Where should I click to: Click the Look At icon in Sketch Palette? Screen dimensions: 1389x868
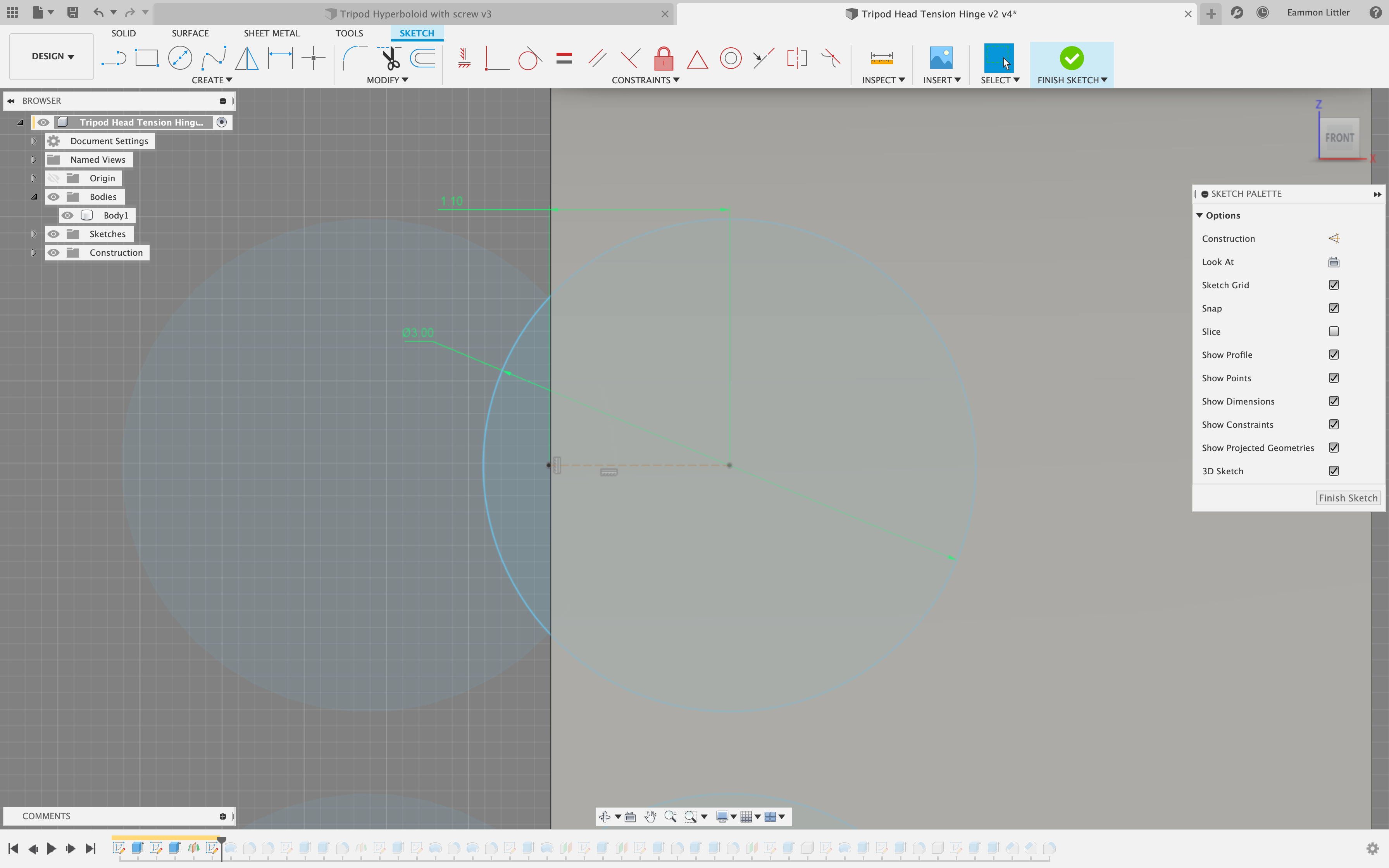click(1333, 262)
